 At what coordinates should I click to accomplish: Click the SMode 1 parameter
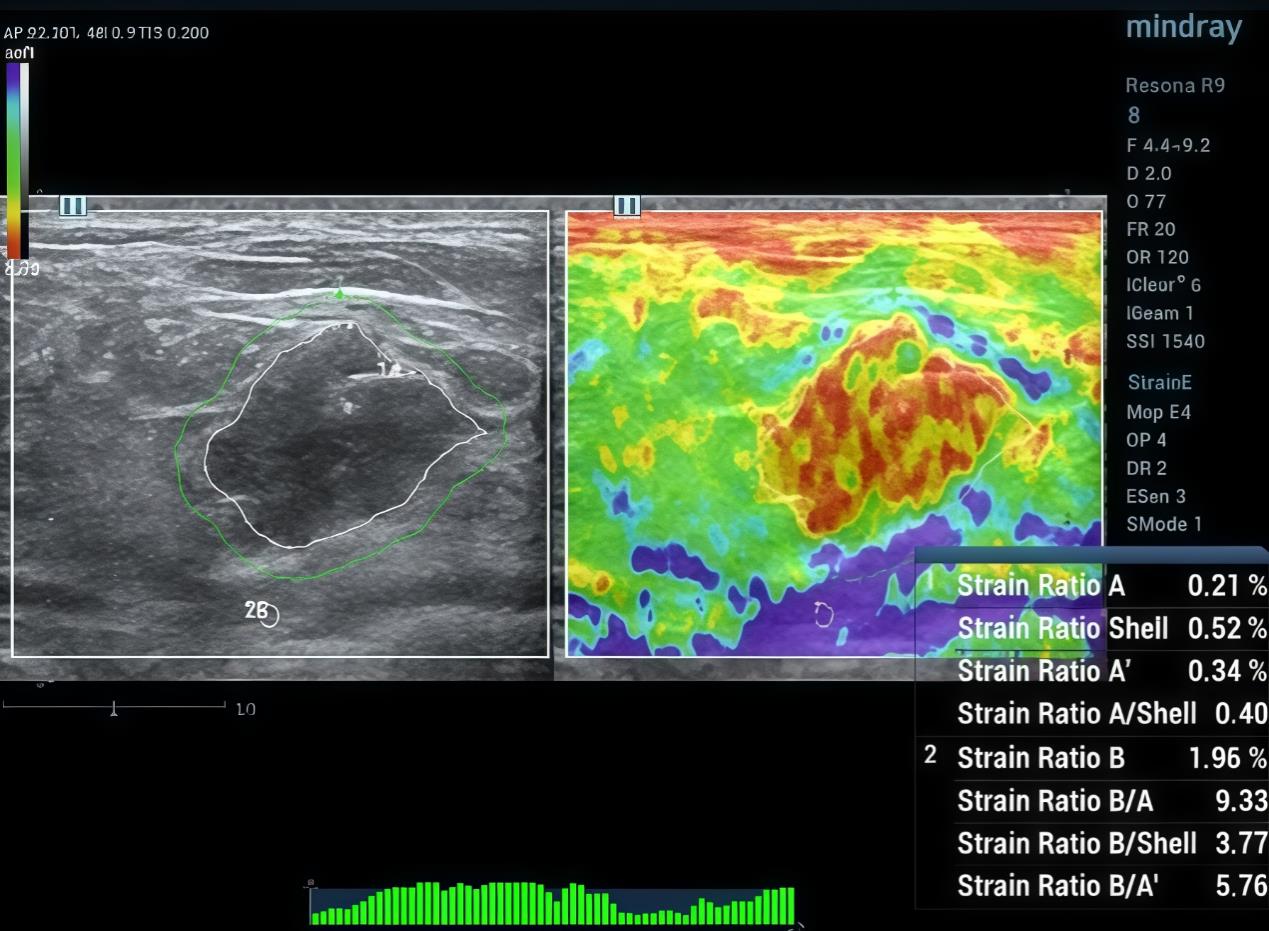[x=1164, y=524]
